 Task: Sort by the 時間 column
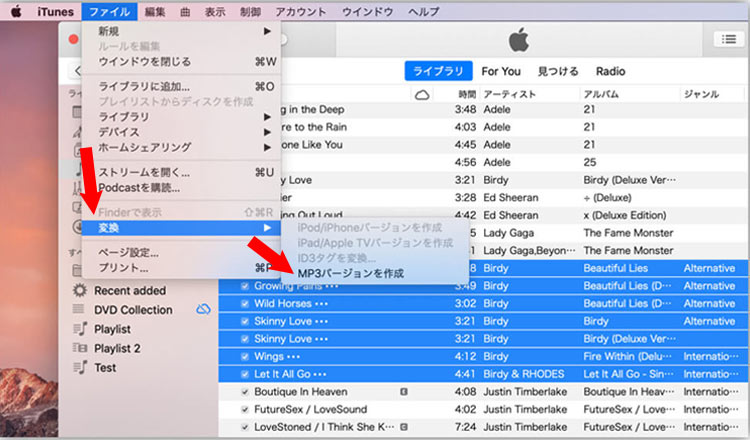(x=467, y=94)
